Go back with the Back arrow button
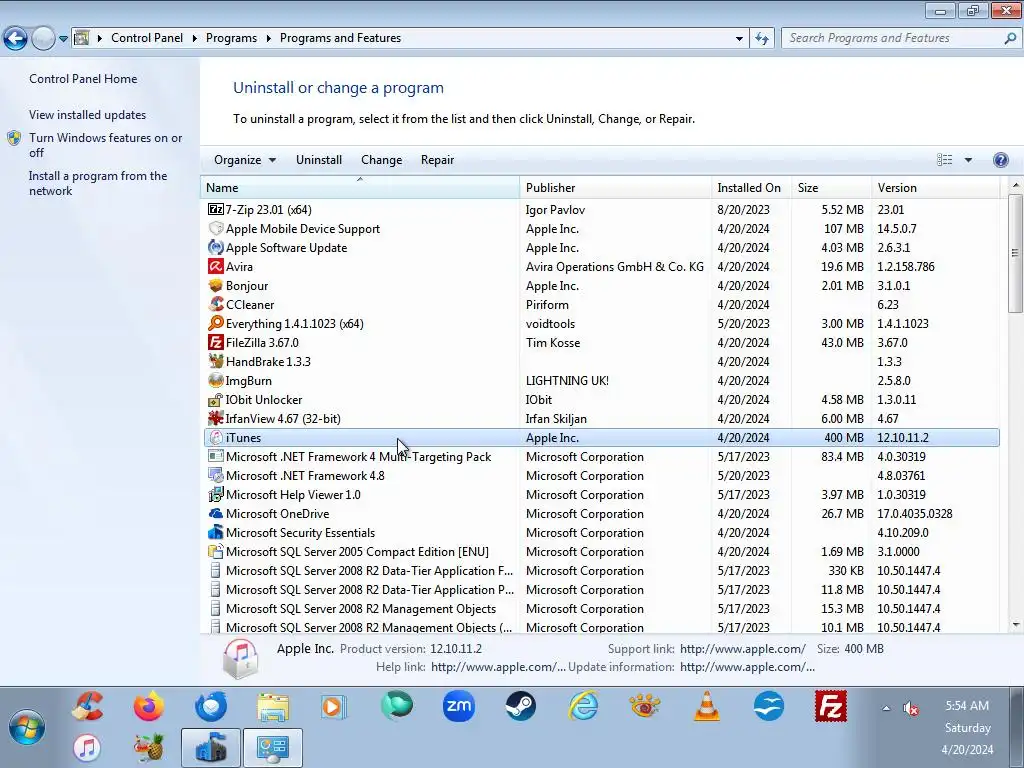1024x768 pixels. tap(16, 39)
